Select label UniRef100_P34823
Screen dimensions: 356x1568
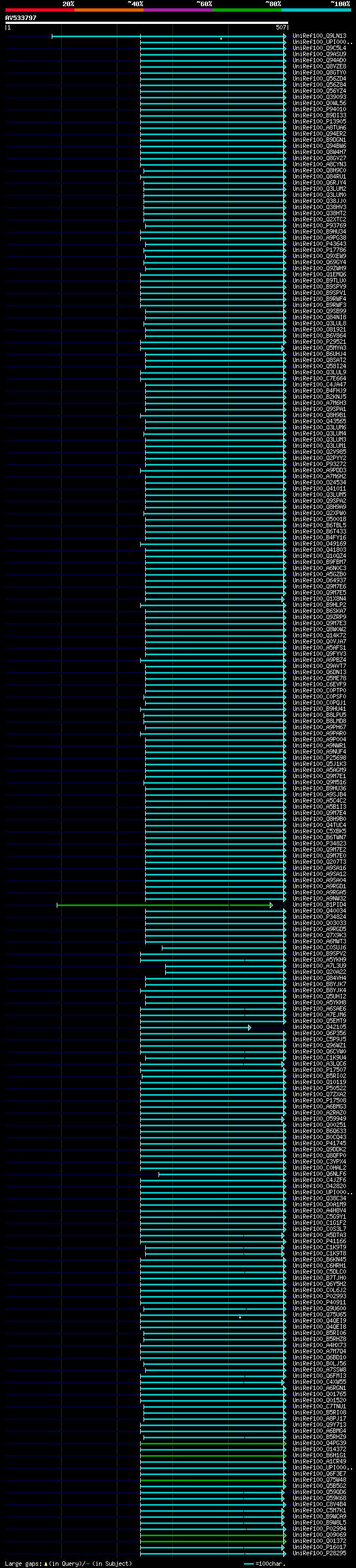point(319,844)
